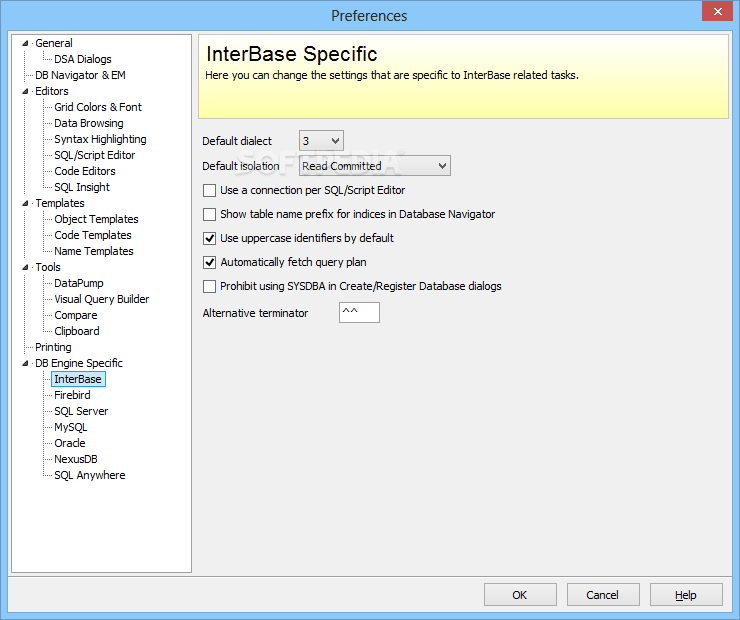
Task: Collapse the DB Engine Specific node
Action: (25, 363)
